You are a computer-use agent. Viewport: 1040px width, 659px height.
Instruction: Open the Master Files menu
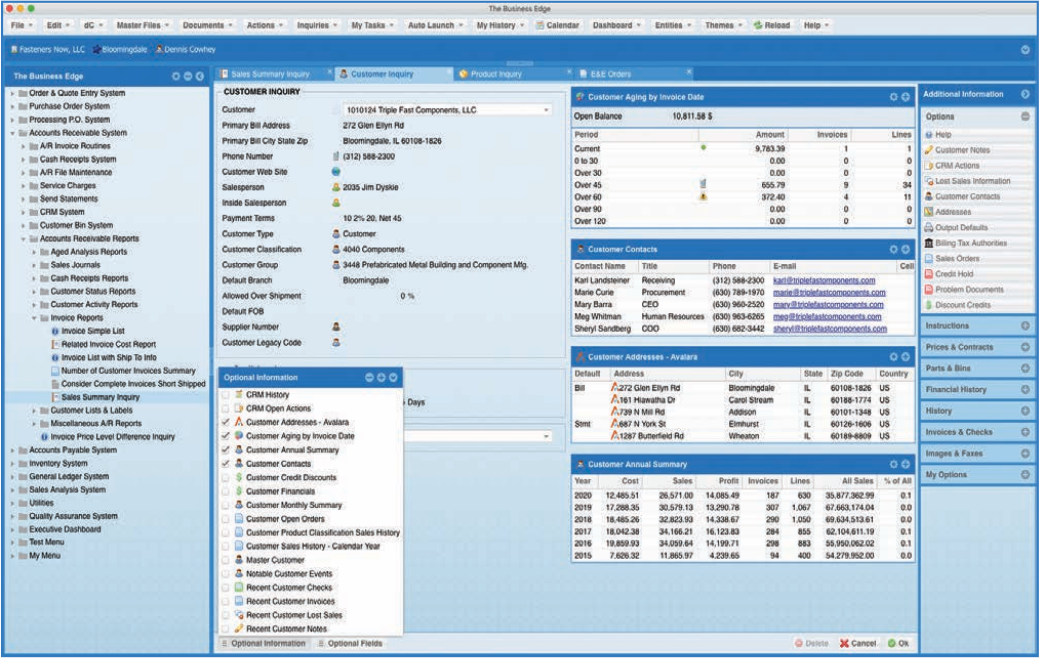click(143, 25)
